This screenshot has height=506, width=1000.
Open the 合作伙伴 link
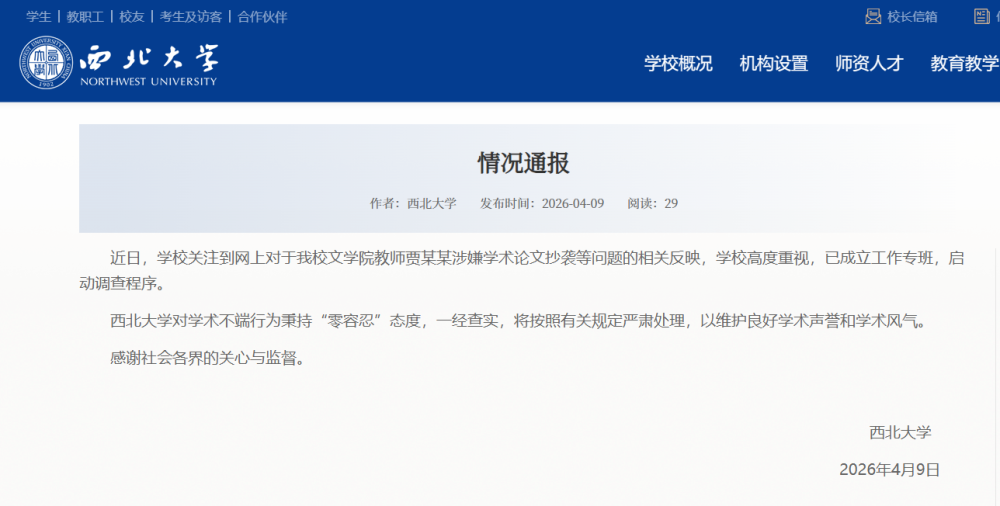[x=262, y=17]
